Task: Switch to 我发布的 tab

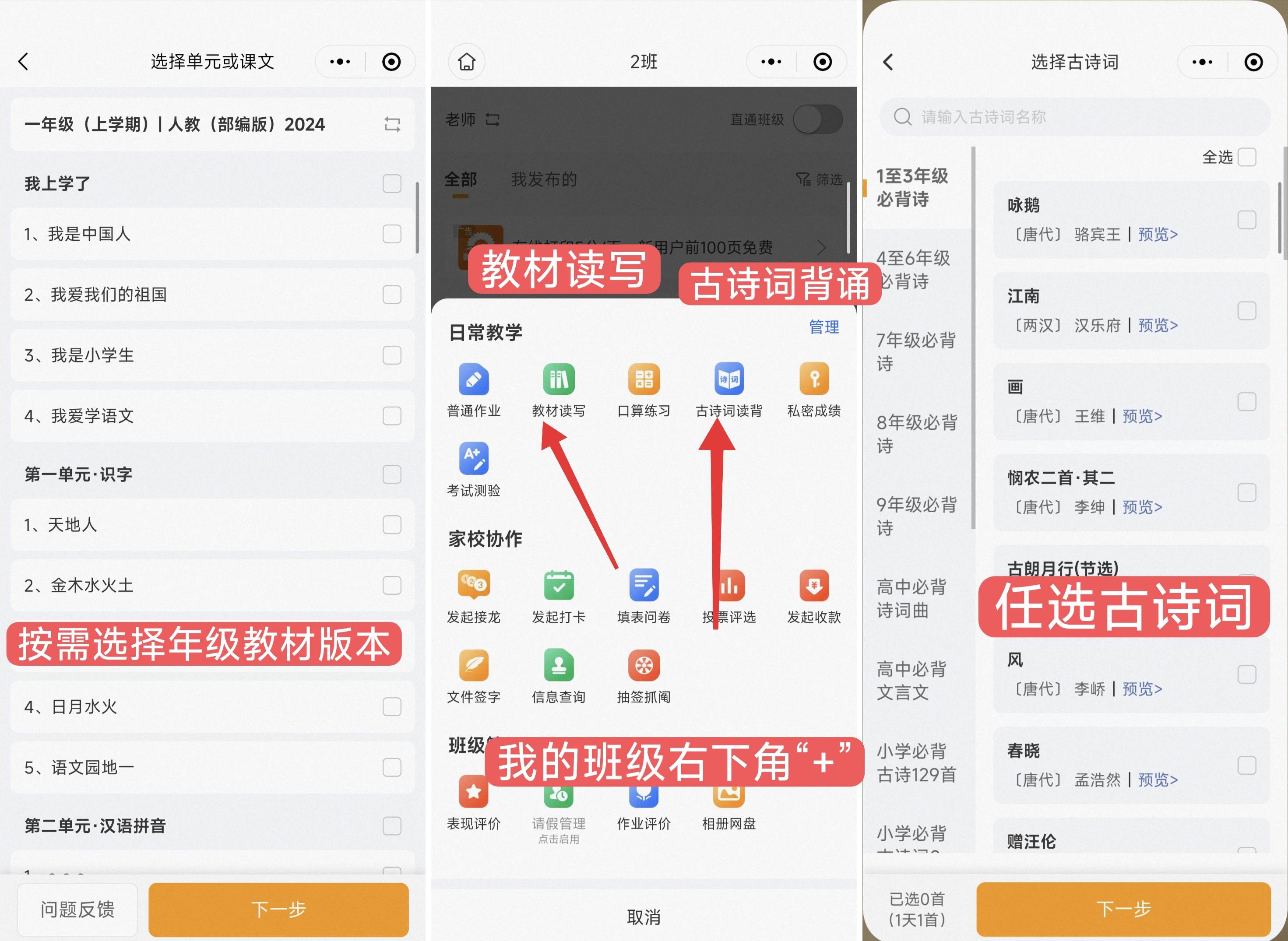Action: click(x=543, y=180)
